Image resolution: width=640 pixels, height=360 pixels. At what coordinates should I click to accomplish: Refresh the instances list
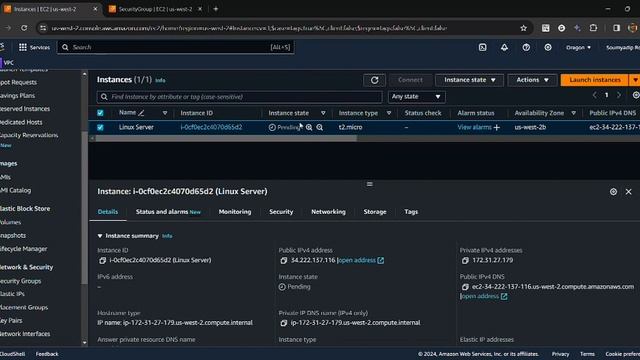pos(374,80)
